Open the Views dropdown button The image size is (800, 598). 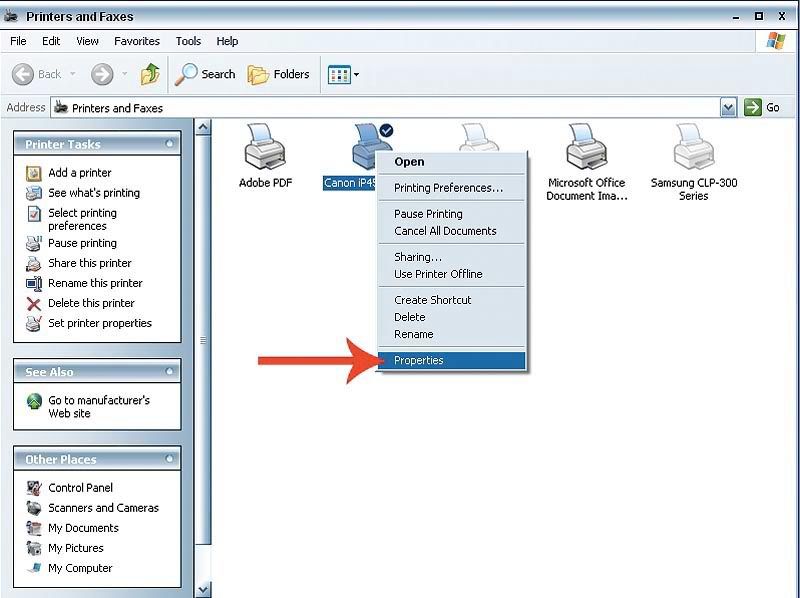[343, 74]
